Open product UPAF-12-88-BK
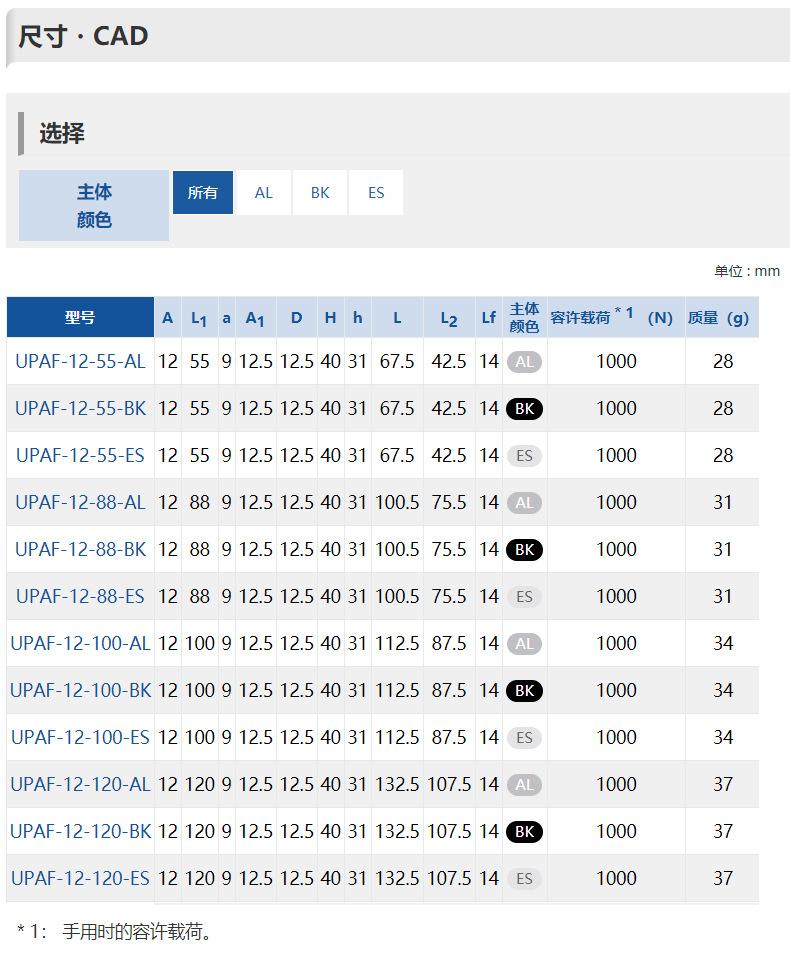790x959 pixels. click(80, 549)
